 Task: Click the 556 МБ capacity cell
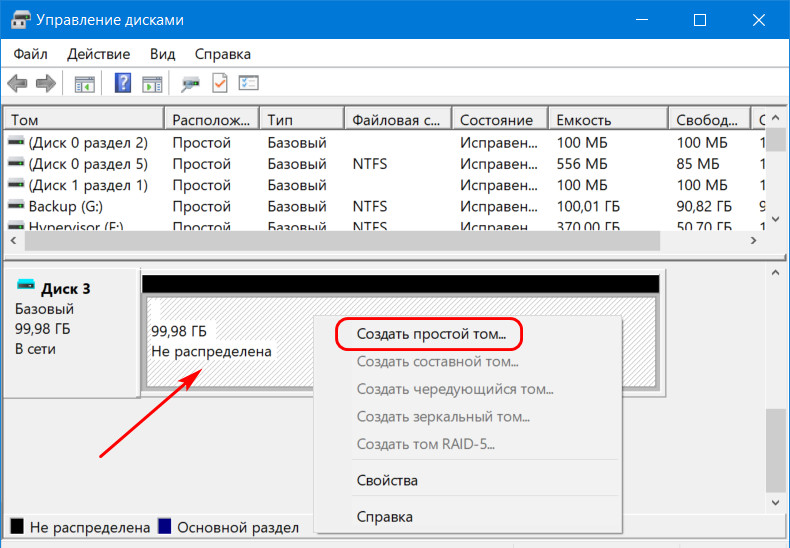point(582,164)
